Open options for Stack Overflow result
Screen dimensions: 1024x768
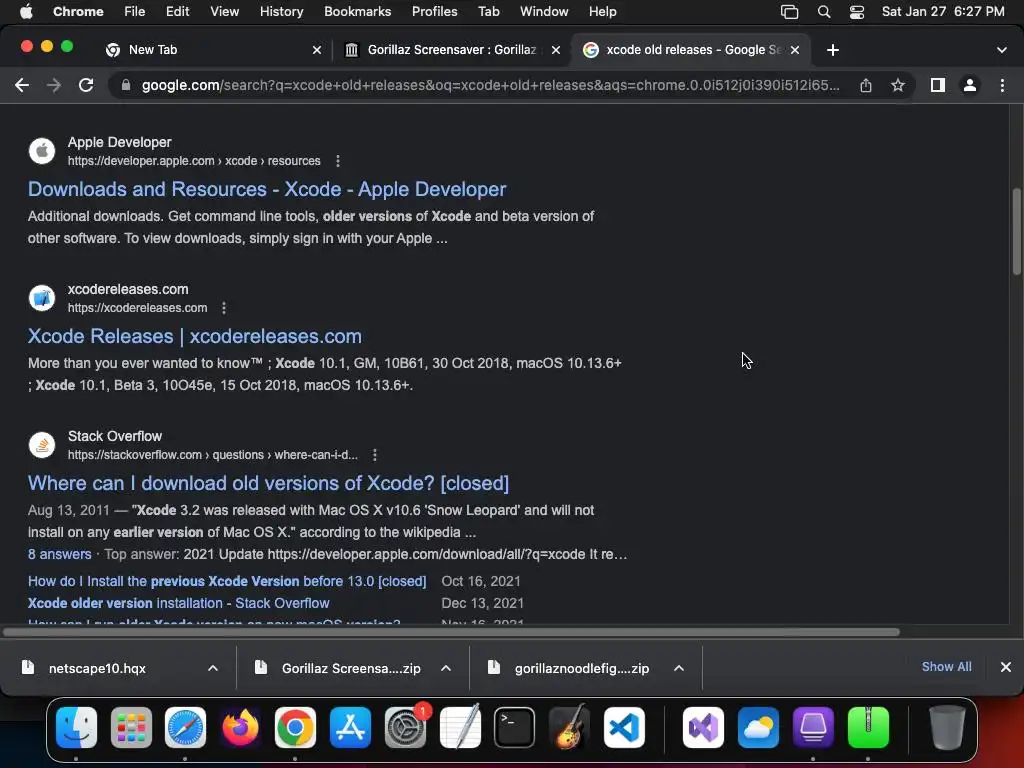(374, 455)
